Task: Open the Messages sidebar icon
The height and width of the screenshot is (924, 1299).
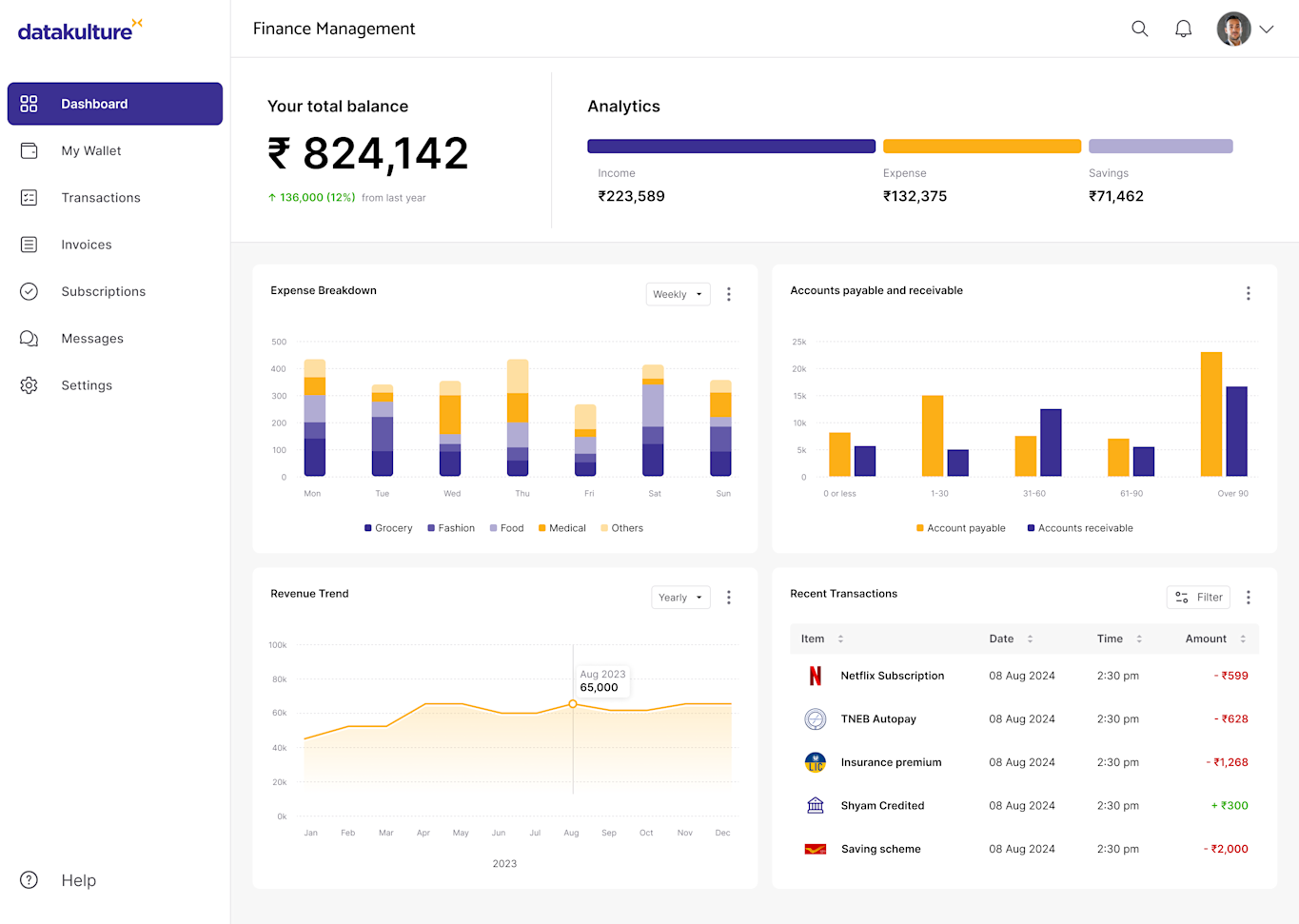Action: [29, 338]
